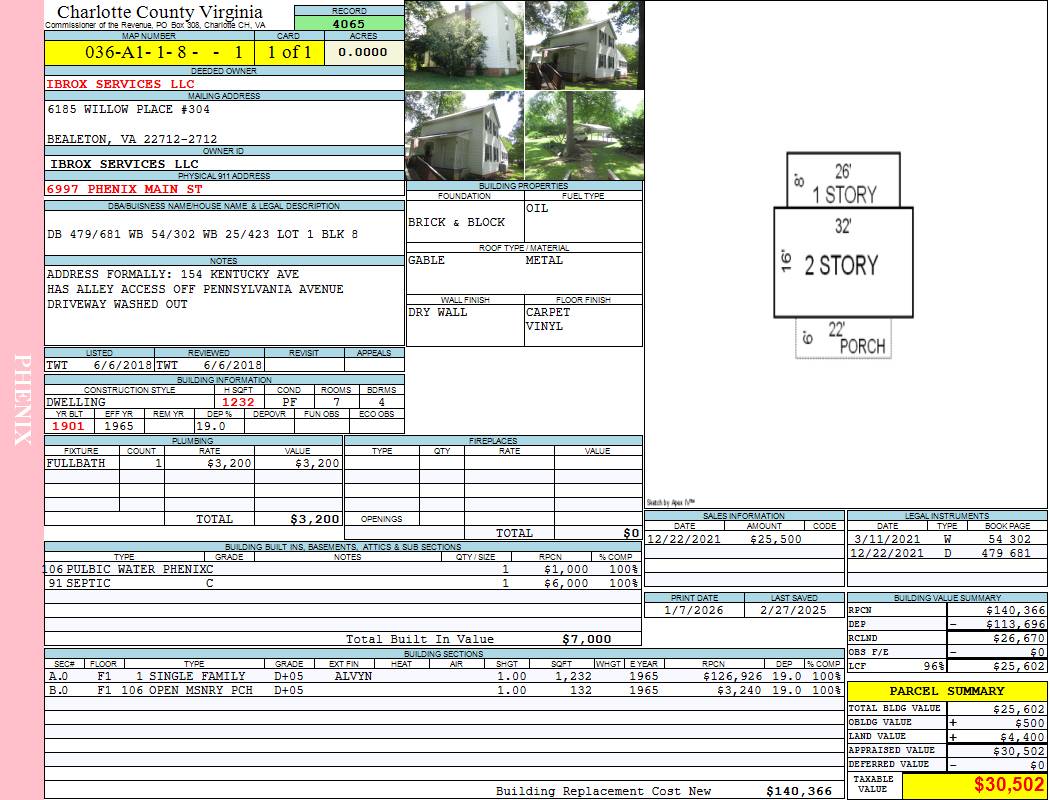Open the top-left house photo
1050x800 pixels.
coord(464,45)
